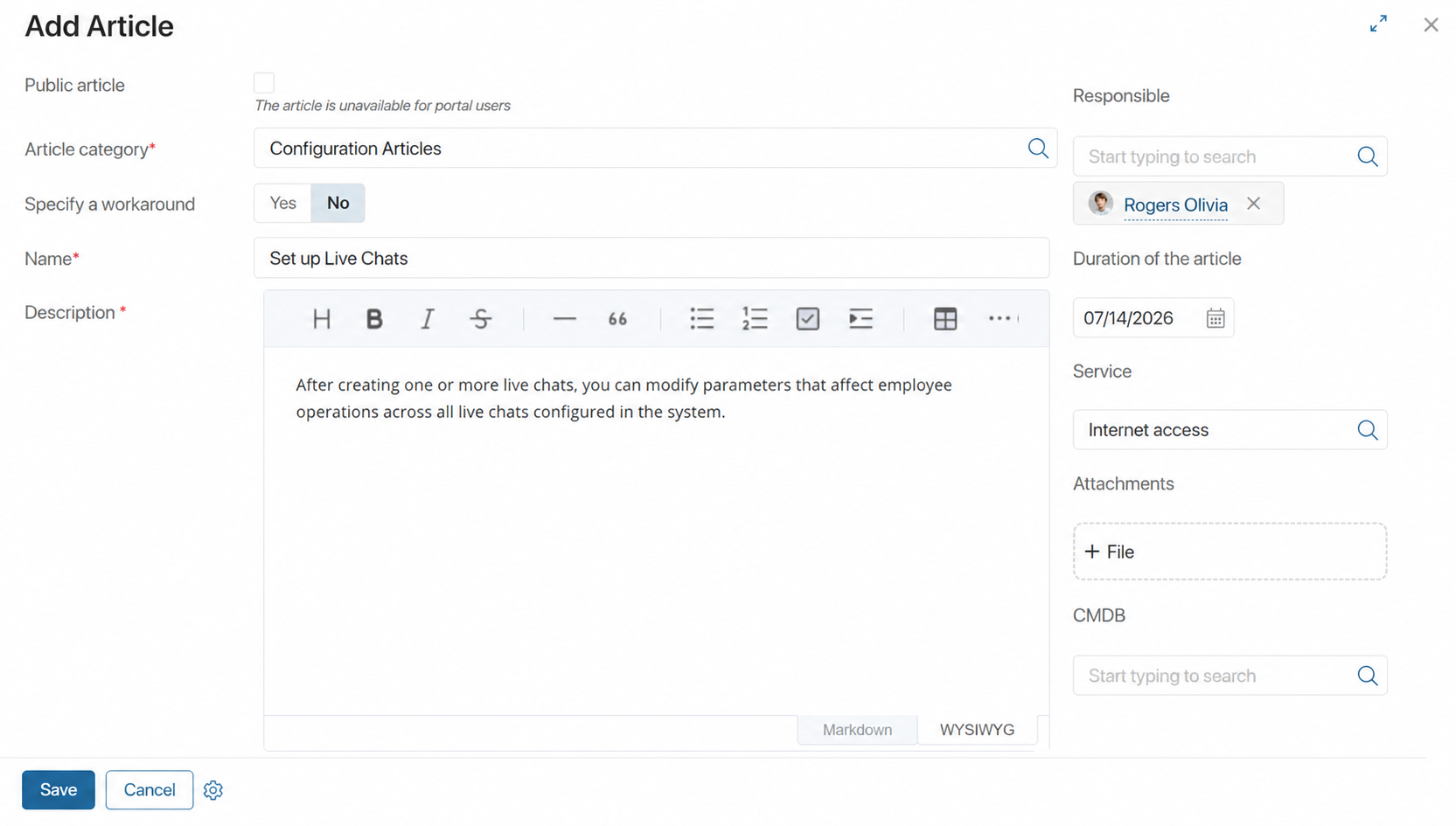Viewport: 1456px width, 826px height.
Task: Click search icon in CMDB field
Action: (x=1367, y=676)
